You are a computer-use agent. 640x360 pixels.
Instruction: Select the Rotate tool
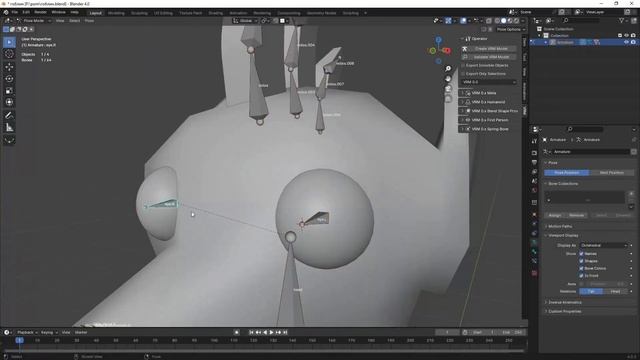point(9,78)
